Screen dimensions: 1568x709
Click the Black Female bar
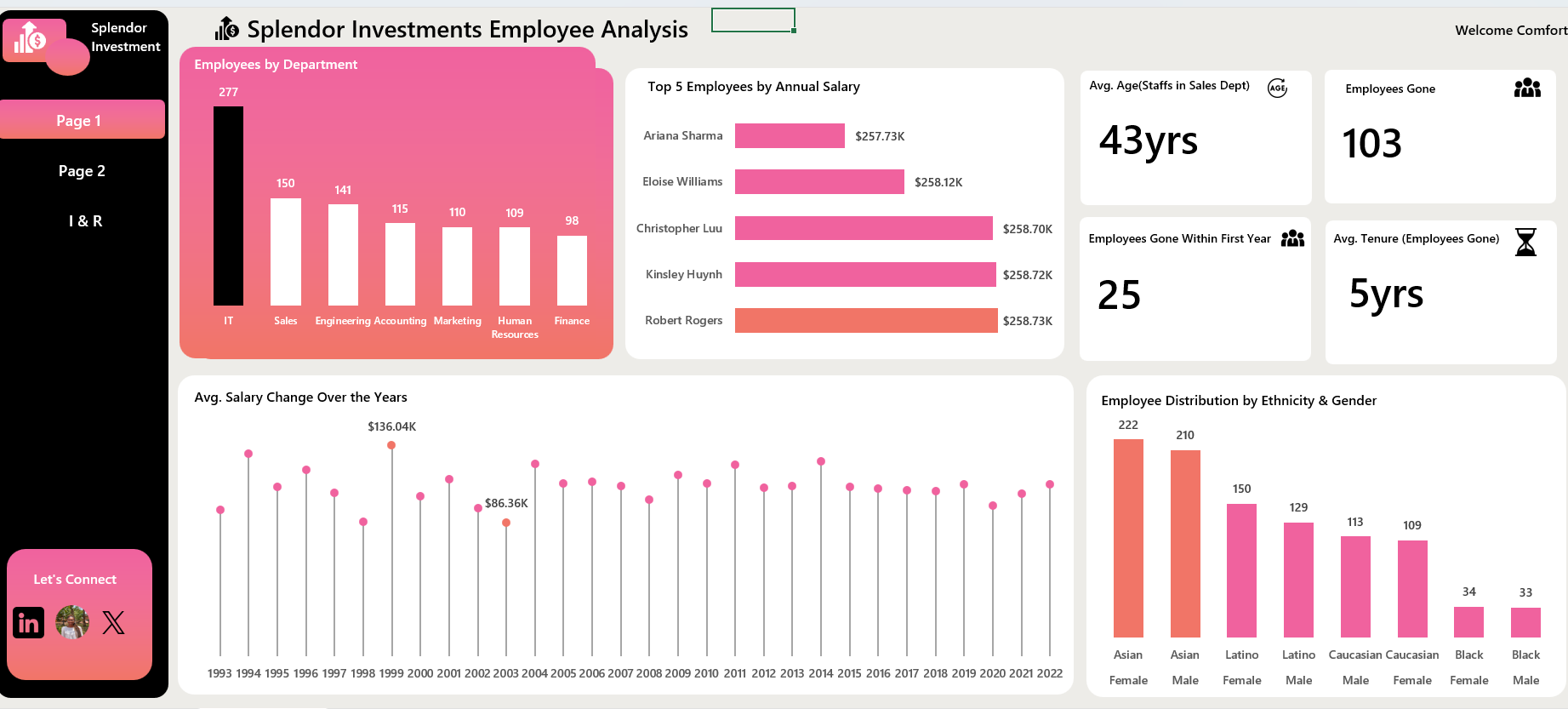point(1468,622)
